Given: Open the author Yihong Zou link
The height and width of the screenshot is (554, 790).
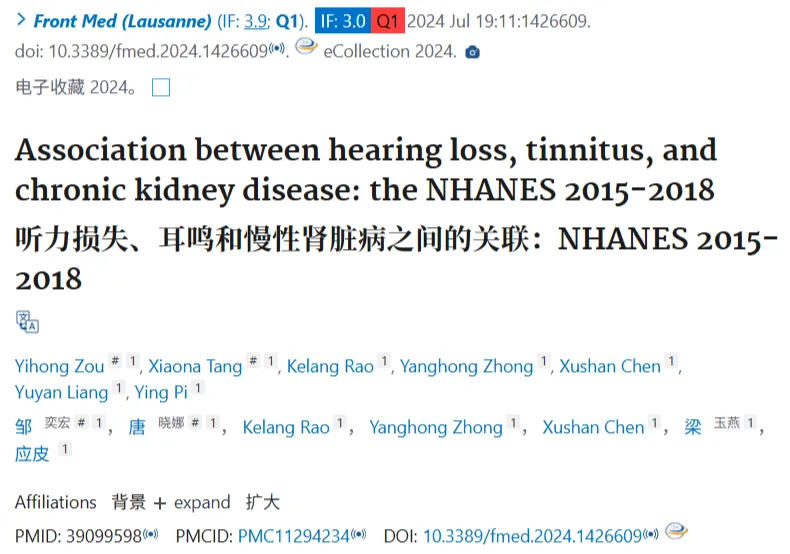Looking at the screenshot, I should pyautogui.click(x=59, y=366).
